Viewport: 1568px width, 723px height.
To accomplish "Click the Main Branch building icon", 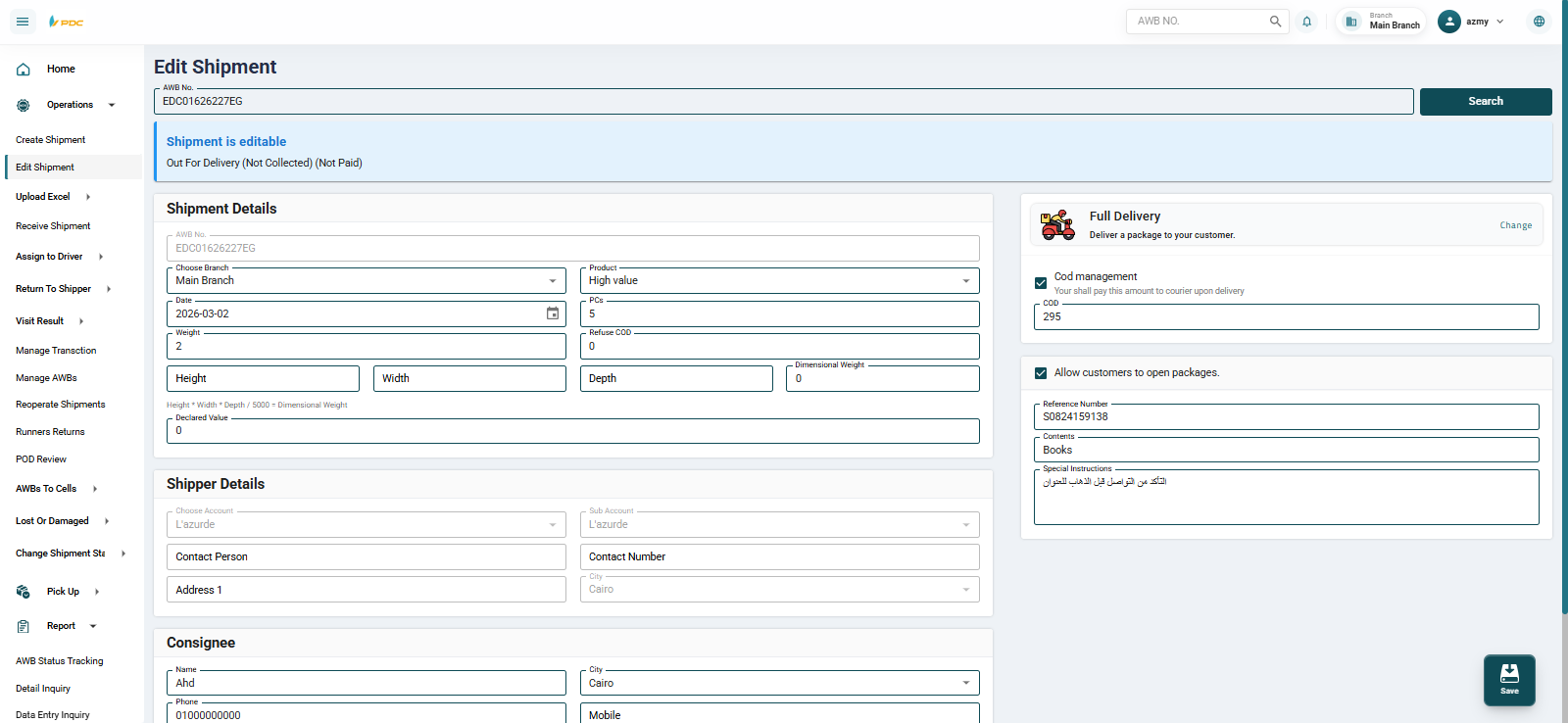I will pos(1351,22).
